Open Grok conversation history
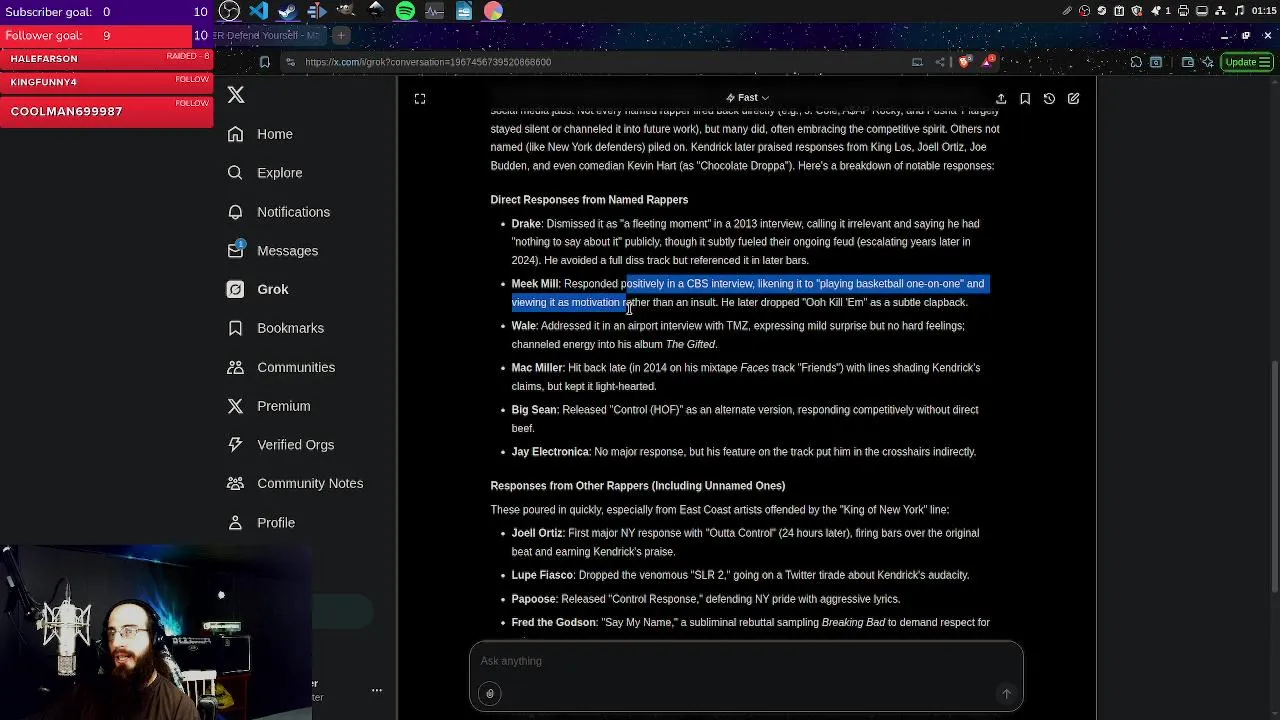1280x720 pixels. (x=1049, y=99)
